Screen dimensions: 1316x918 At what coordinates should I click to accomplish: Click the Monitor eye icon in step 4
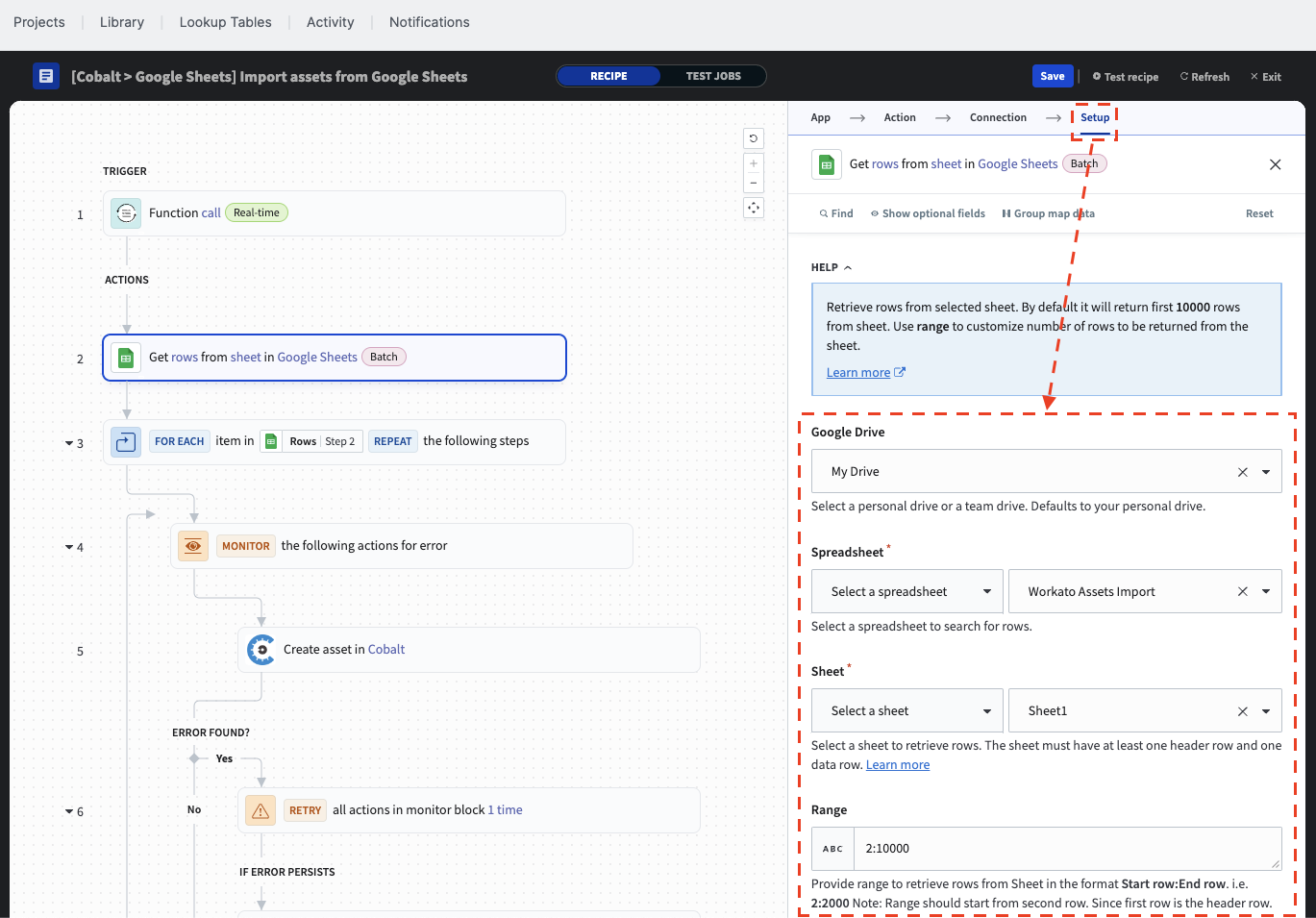tap(193, 546)
